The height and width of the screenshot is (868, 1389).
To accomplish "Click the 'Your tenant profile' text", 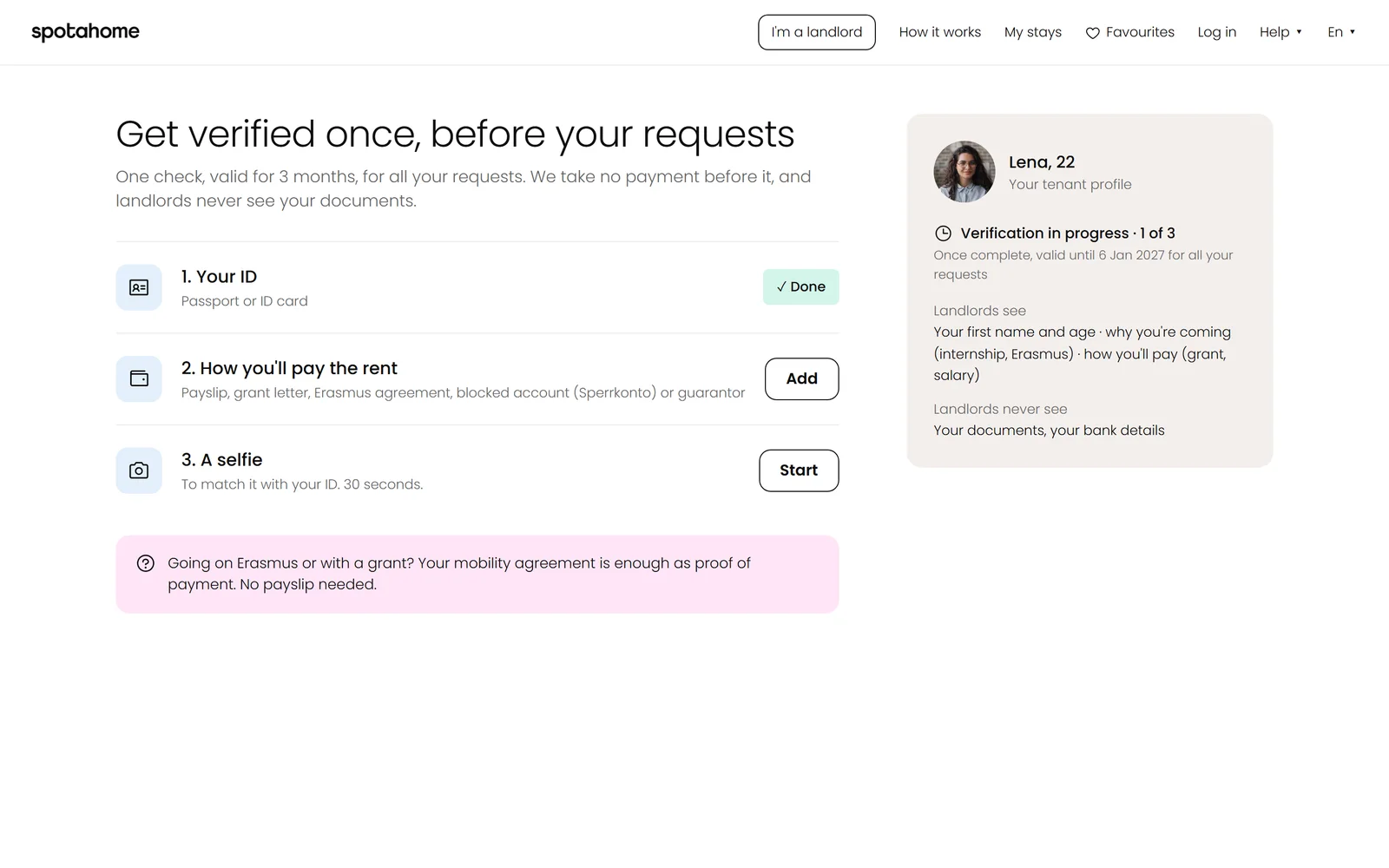I will click(x=1070, y=184).
